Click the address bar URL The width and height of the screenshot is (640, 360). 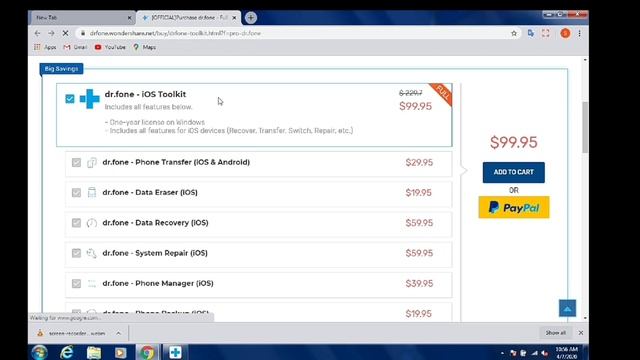(x=175, y=33)
